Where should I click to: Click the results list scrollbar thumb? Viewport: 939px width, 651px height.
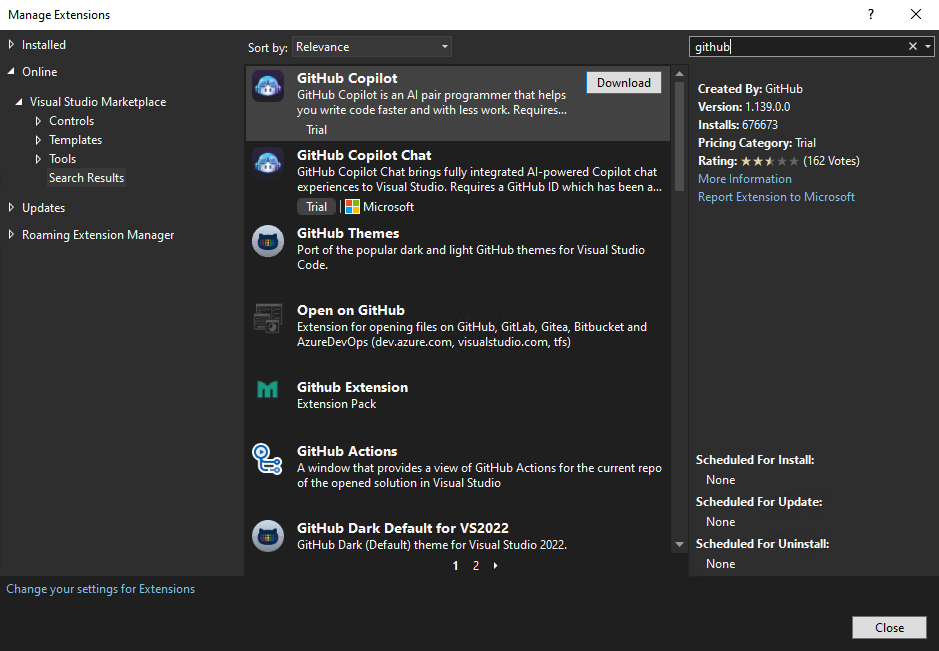click(679, 137)
